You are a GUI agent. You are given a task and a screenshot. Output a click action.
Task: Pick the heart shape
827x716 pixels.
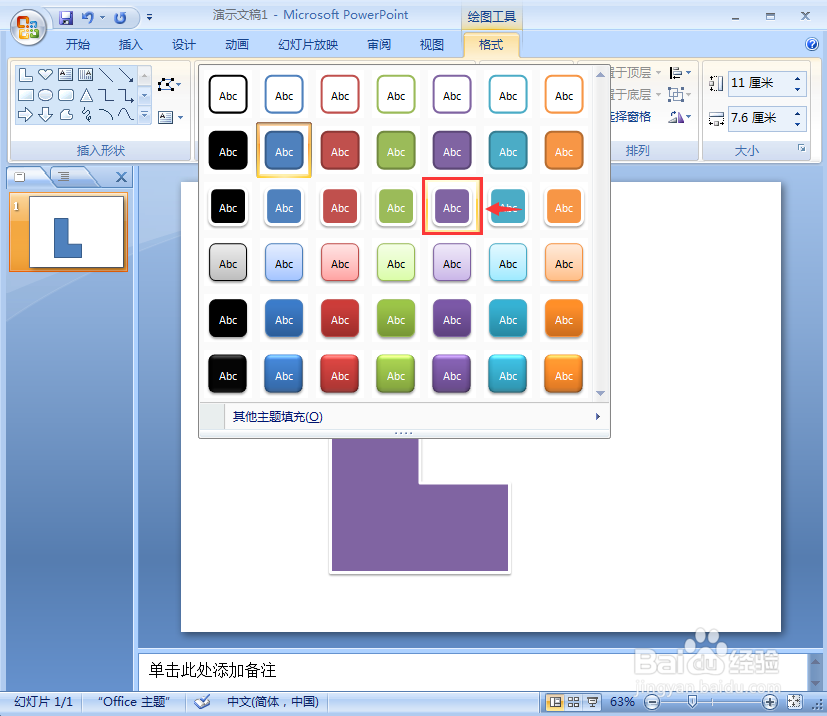click(x=45, y=75)
